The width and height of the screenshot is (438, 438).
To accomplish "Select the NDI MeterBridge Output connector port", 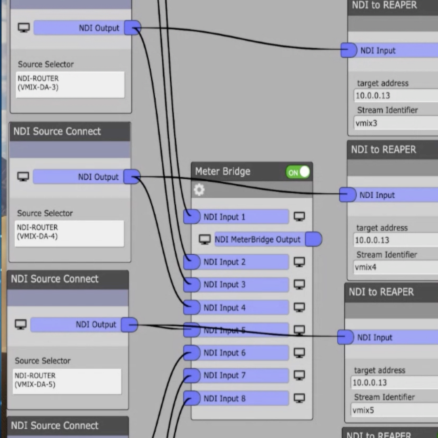I will pos(314,239).
